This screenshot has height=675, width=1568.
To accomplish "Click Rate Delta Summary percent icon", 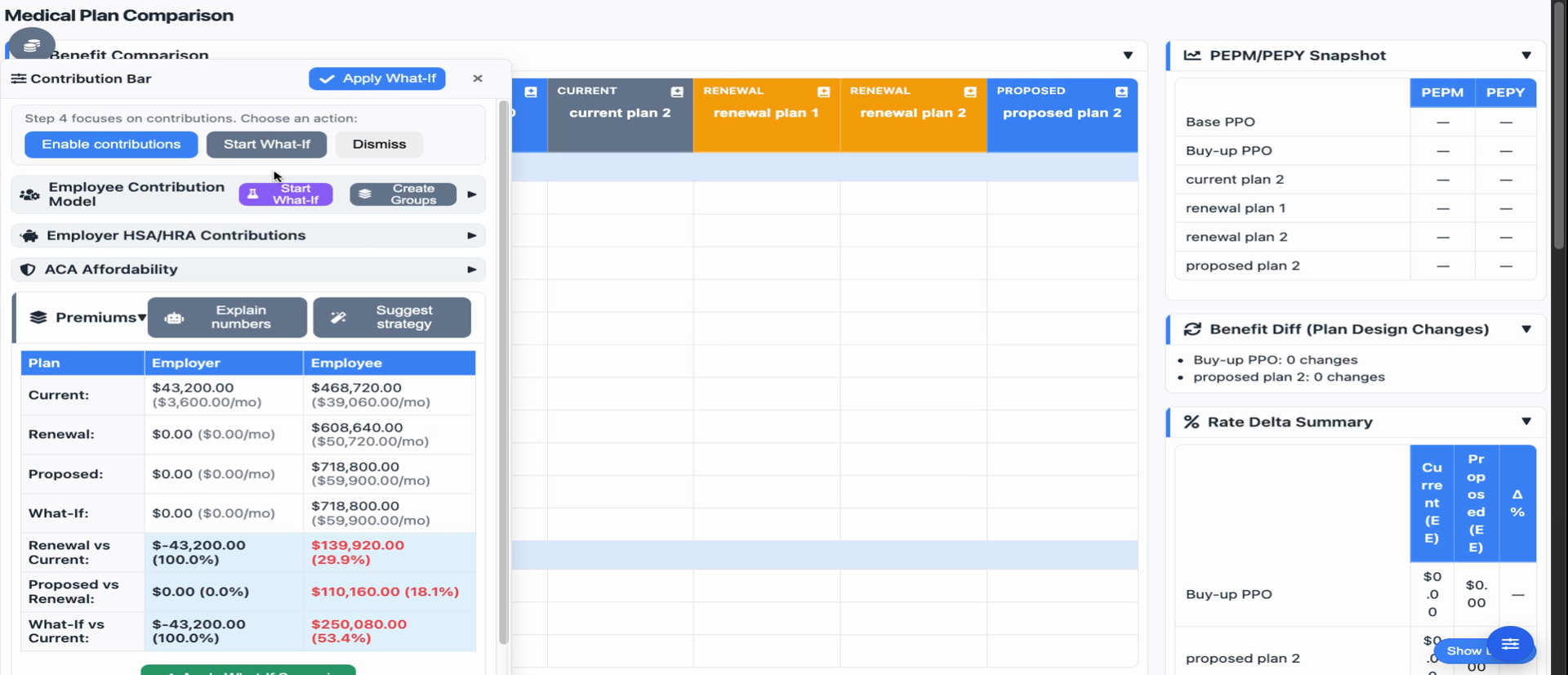I will coord(1192,422).
